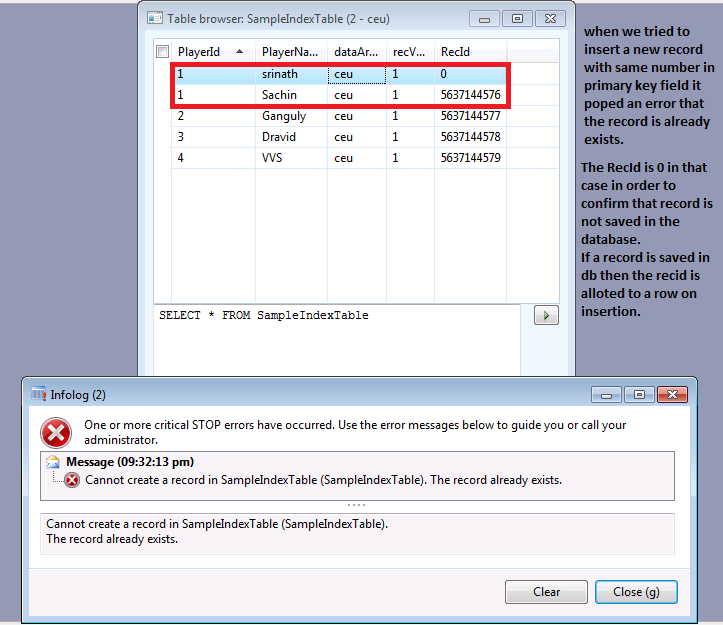723x625 pixels.
Task: Click the RecId column header
Action: (470, 52)
